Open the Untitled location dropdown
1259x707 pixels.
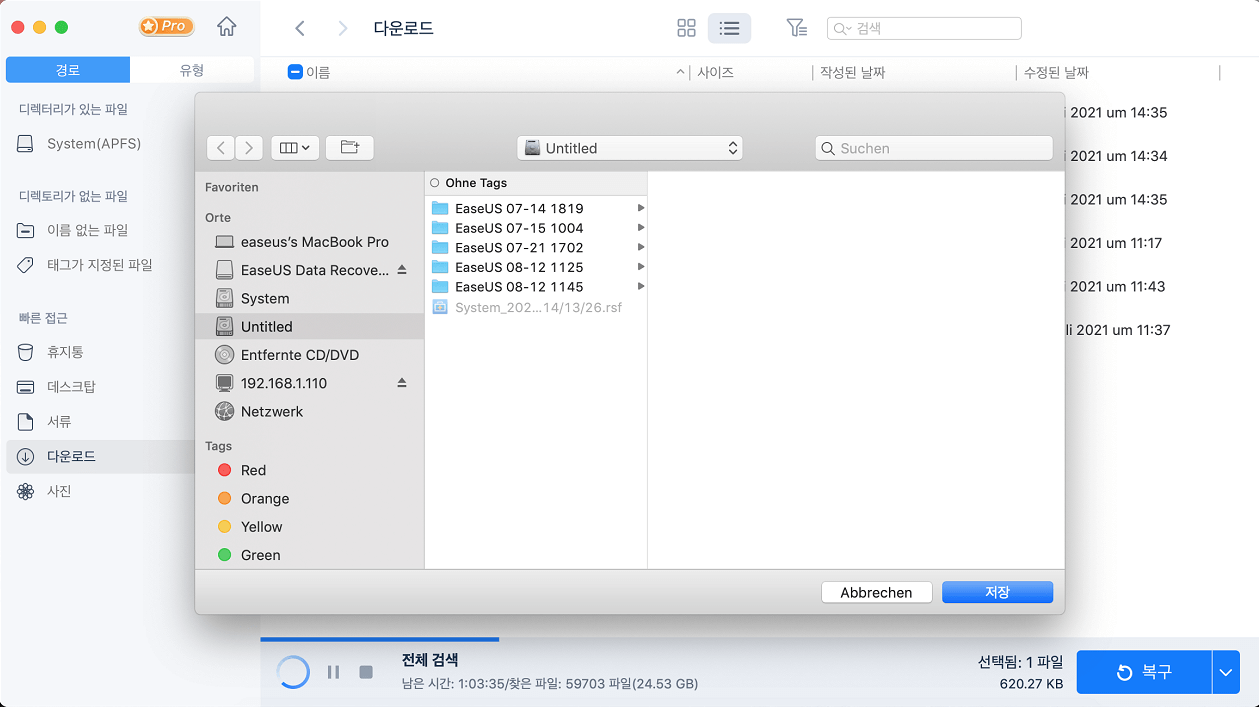[629, 148]
